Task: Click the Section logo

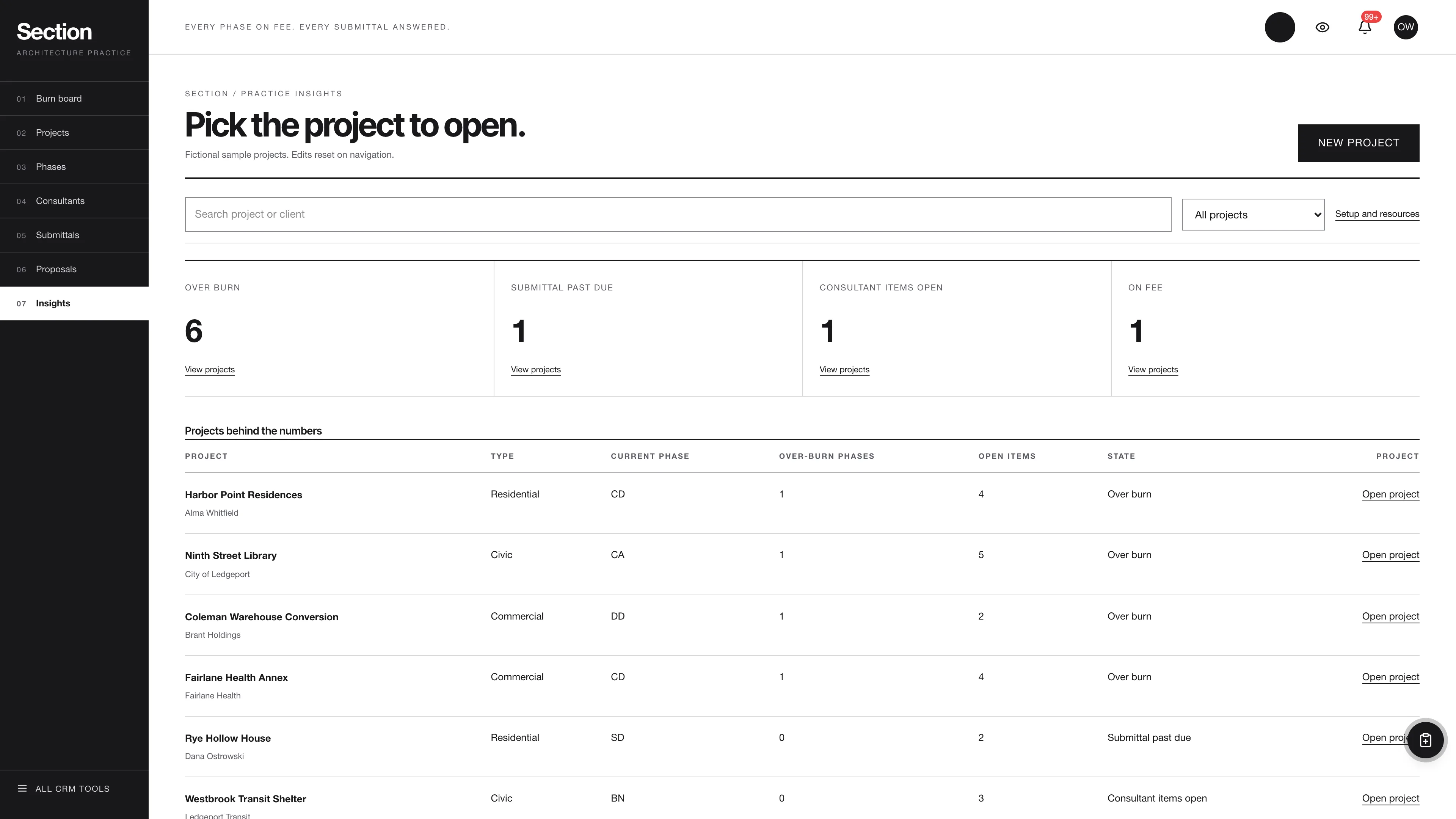Action: coord(54,31)
